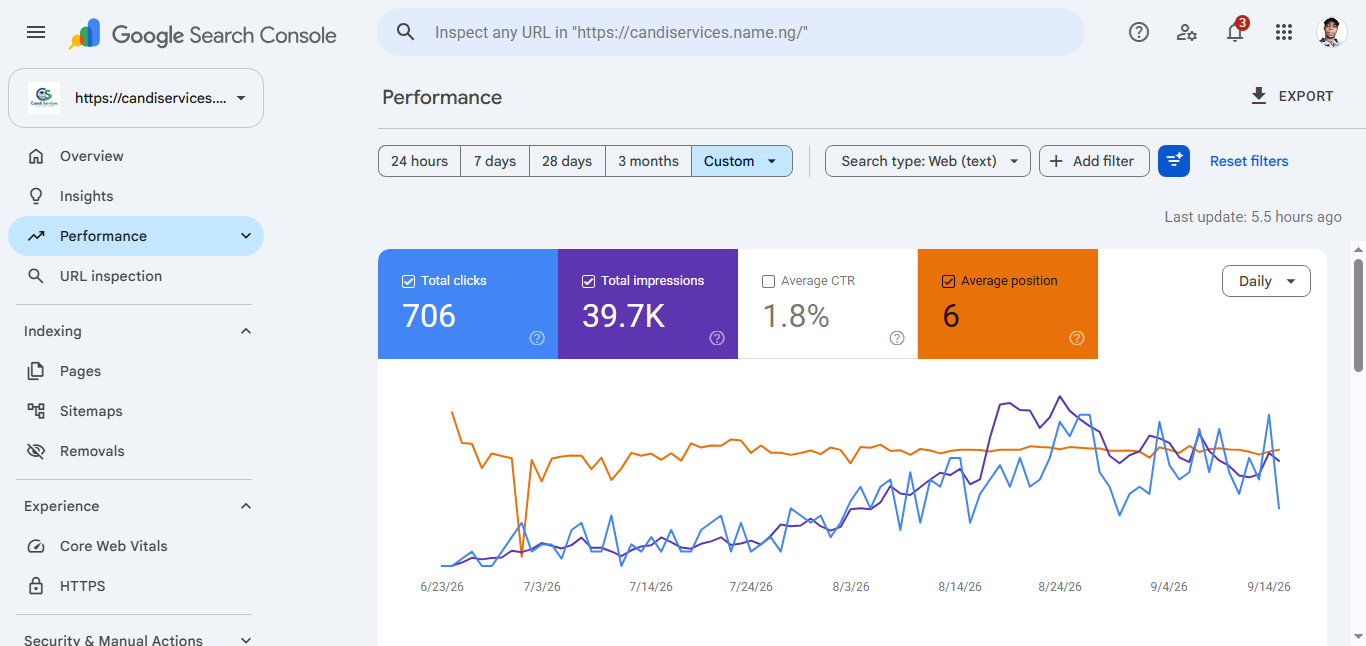
Task: Click the 7/14/26 date label on chart
Action: [651, 587]
